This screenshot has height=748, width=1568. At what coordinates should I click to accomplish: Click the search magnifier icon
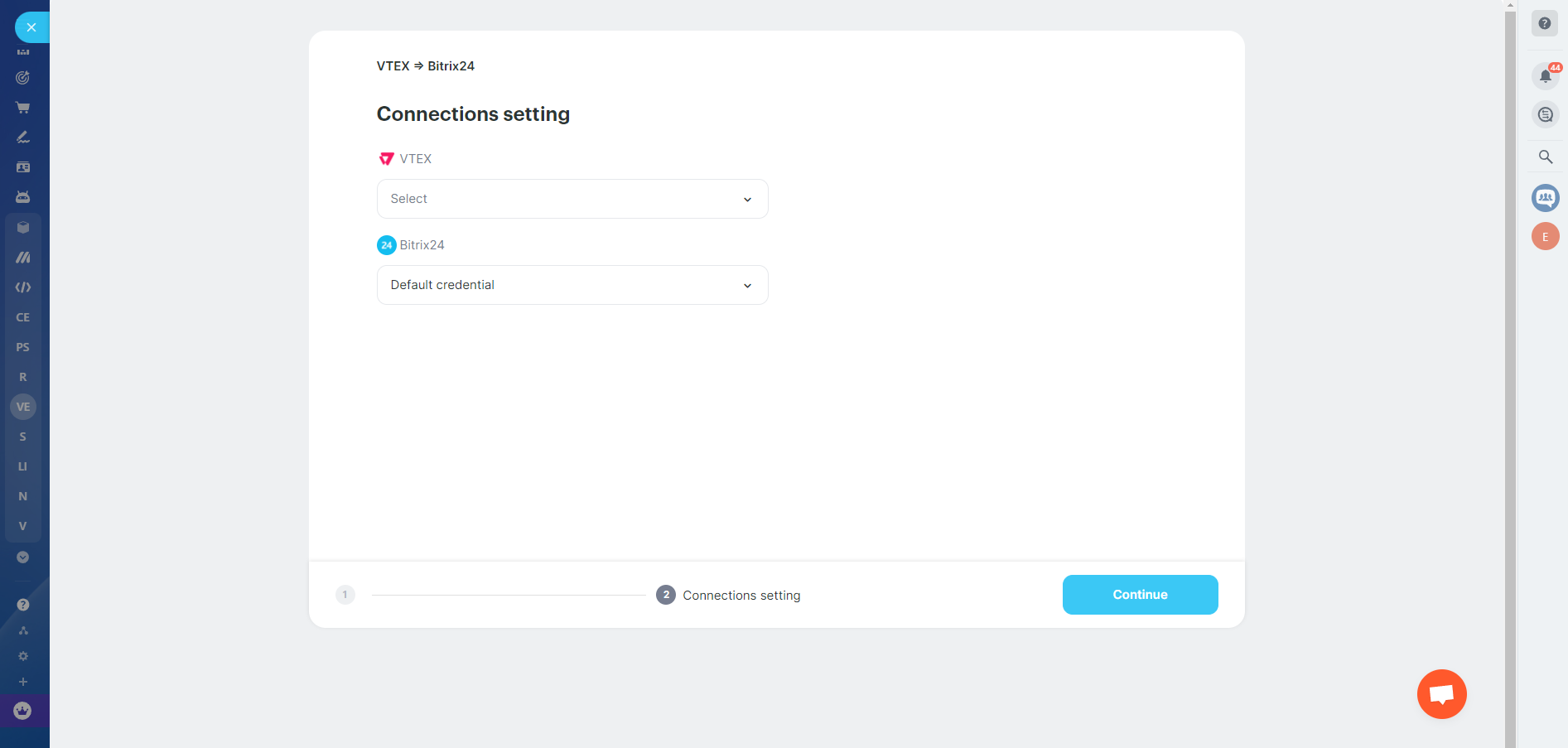click(x=1545, y=157)
